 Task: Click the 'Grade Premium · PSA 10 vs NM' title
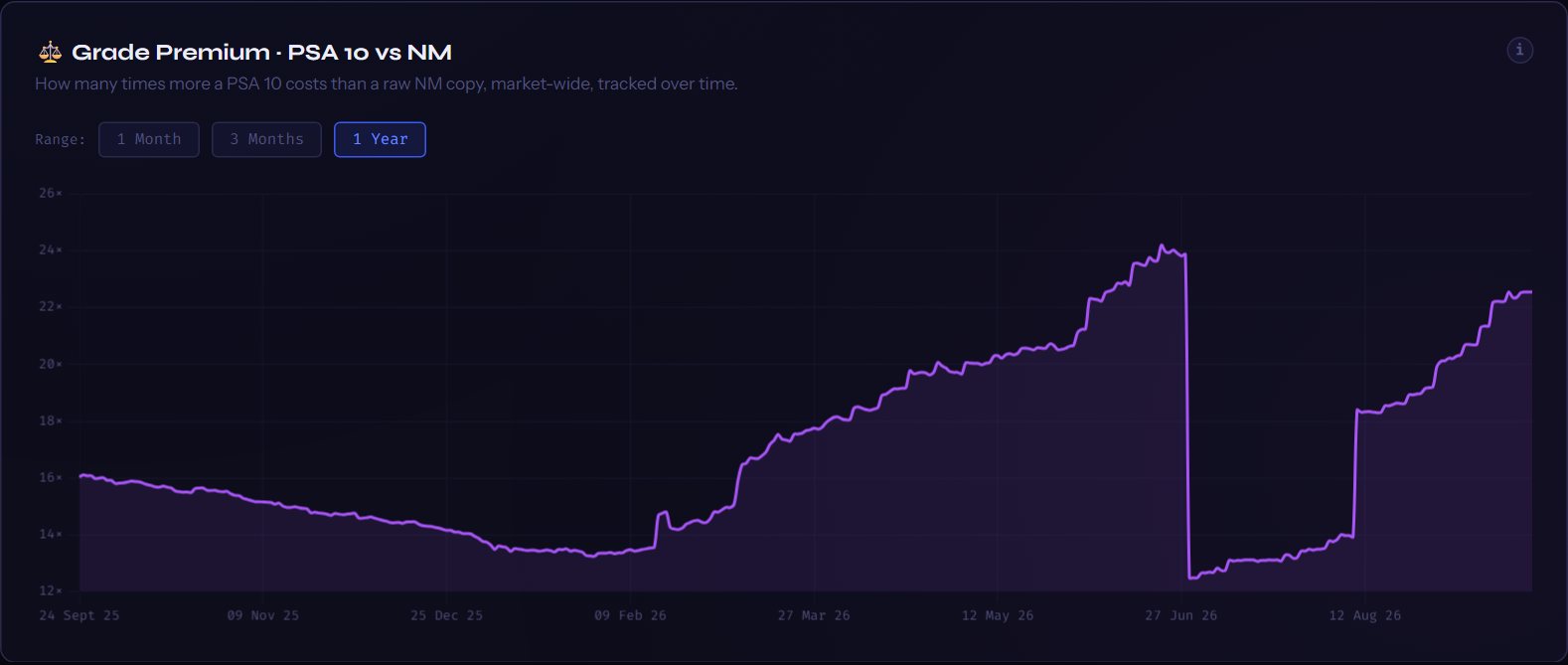pos(261,53)
